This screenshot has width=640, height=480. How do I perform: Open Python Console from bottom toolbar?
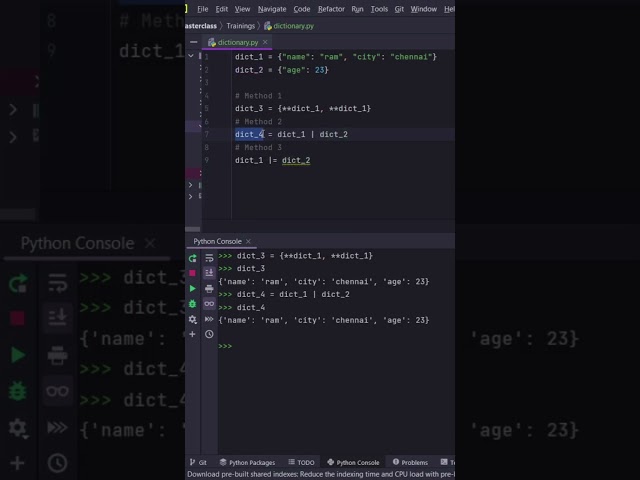point(353,462)
